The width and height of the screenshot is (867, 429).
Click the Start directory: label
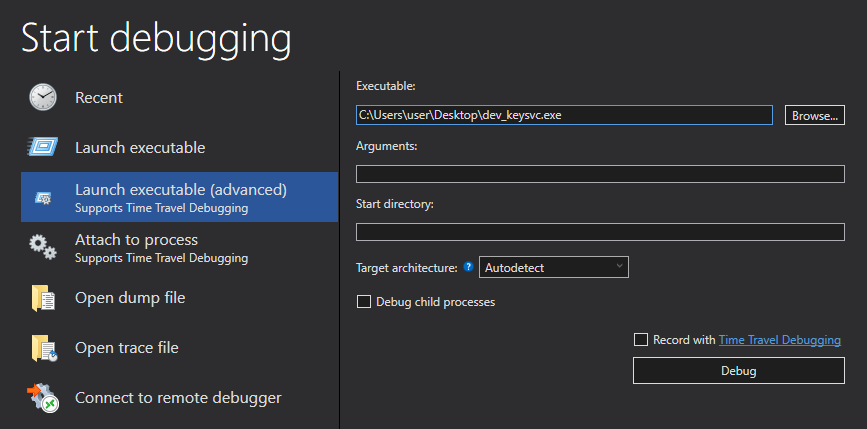[x=395, y=204]
